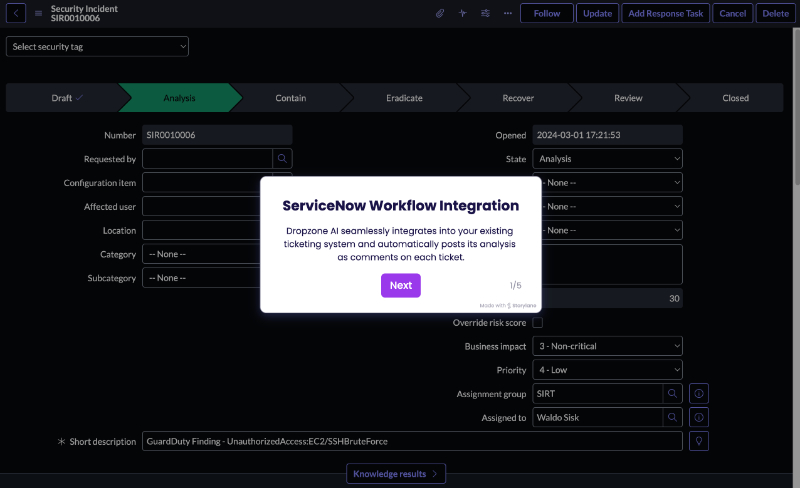This screenshot has width=800, height=488.
Task: Click the Follow button
Action: coord(547,13)
